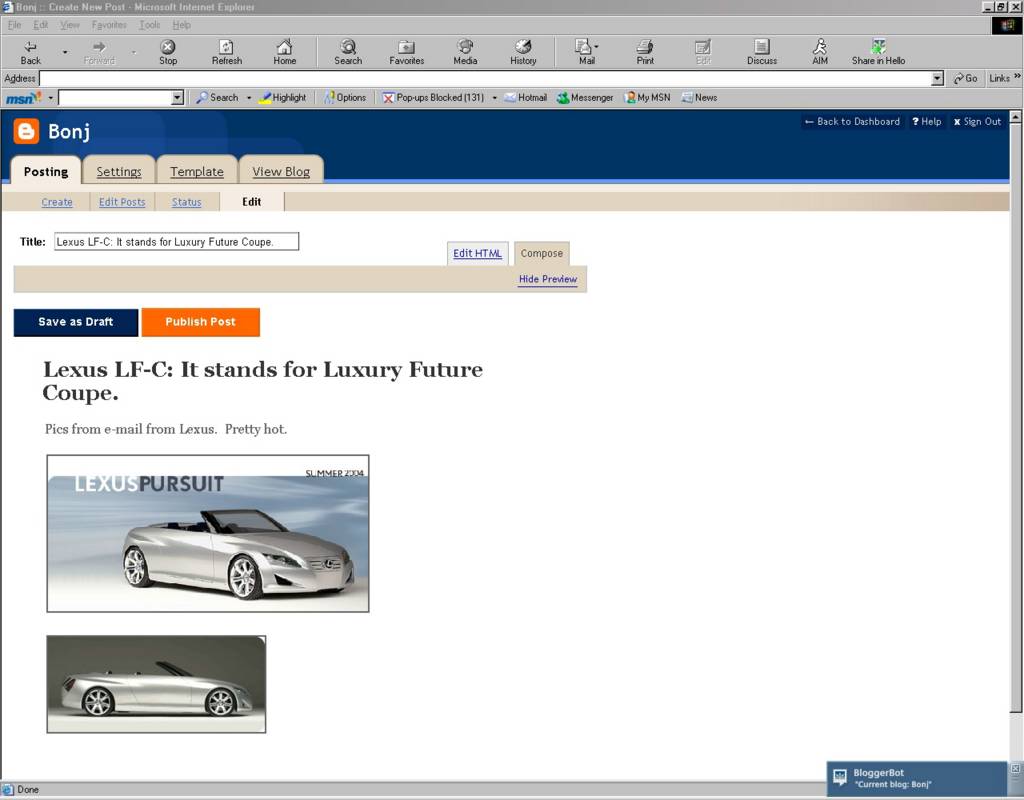Click the Create sub-navigation link
1024x800 pixels.
[x=57, y=202]
